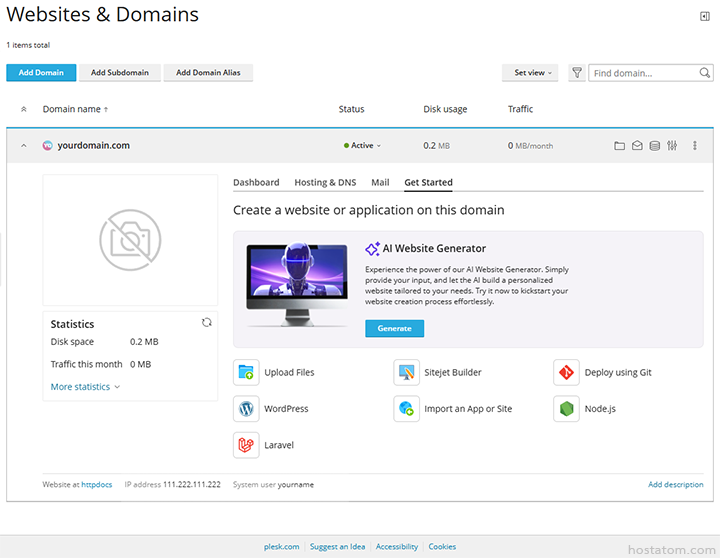Click the filter funnel icon
The height and width of the screenshot is (558, 720).
pos(577,73)
